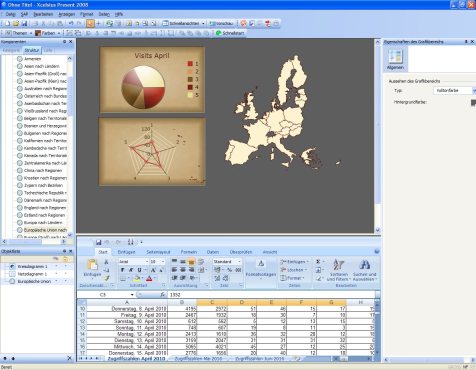
Task: Click Sortieren und Filtern icon
Action: [339, 265]
